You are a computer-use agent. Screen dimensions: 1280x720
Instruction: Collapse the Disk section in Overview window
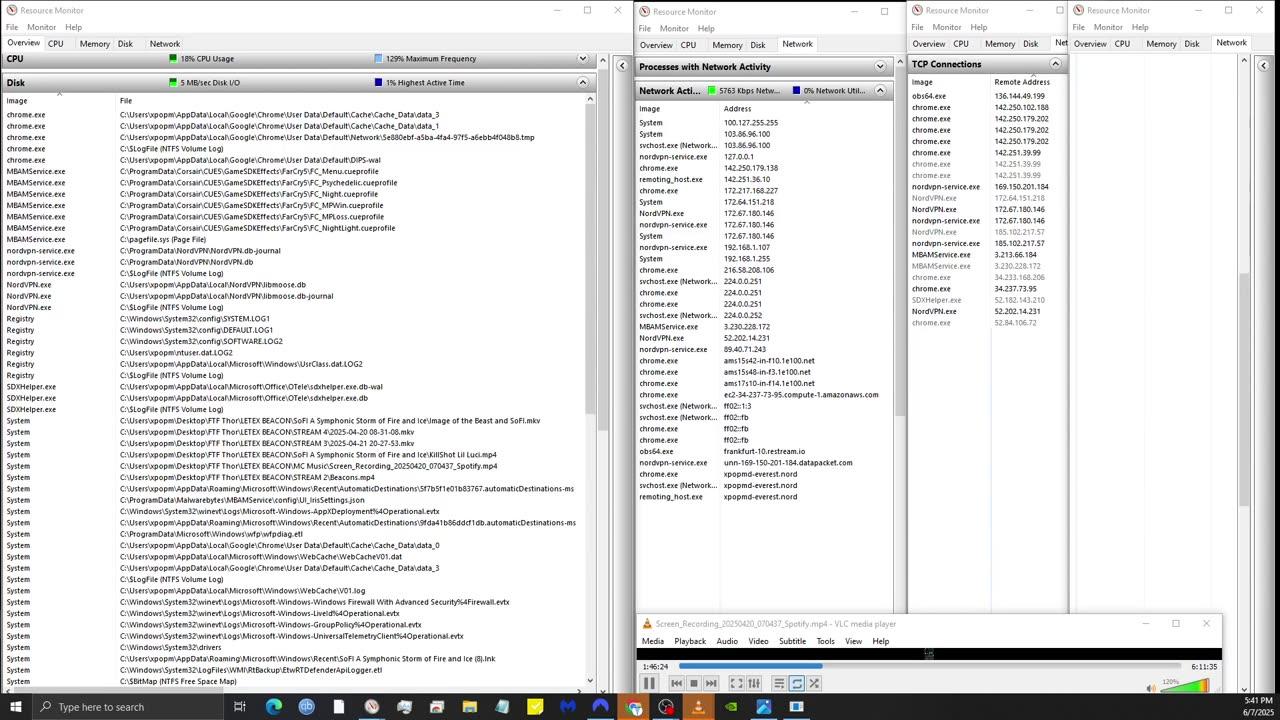tap(583, 83)
